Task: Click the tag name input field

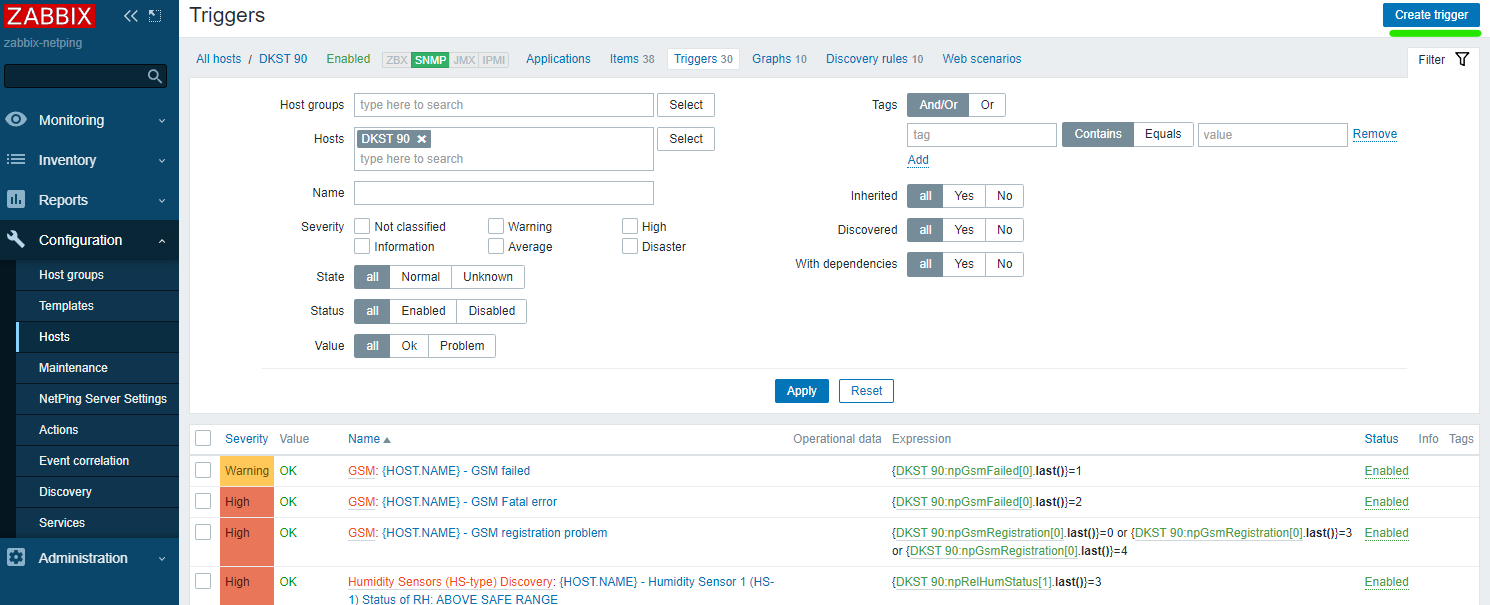Action: [x=982, y=135]
